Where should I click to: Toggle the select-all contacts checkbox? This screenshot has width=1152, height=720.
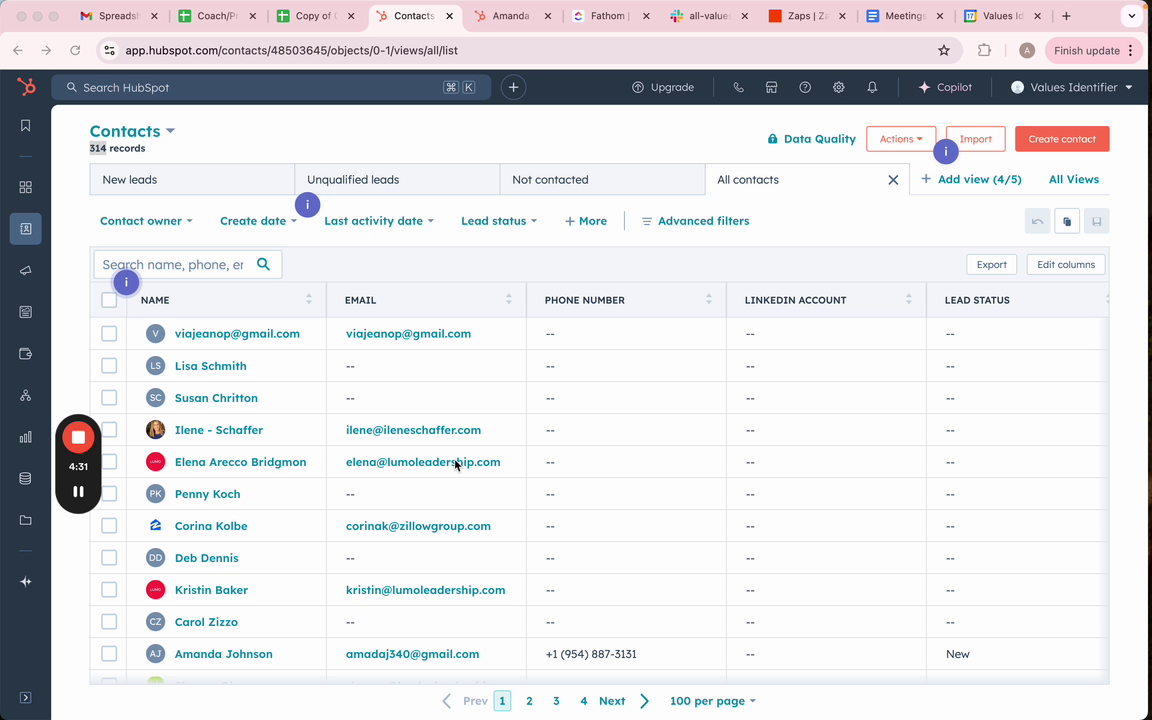[109, 300]
